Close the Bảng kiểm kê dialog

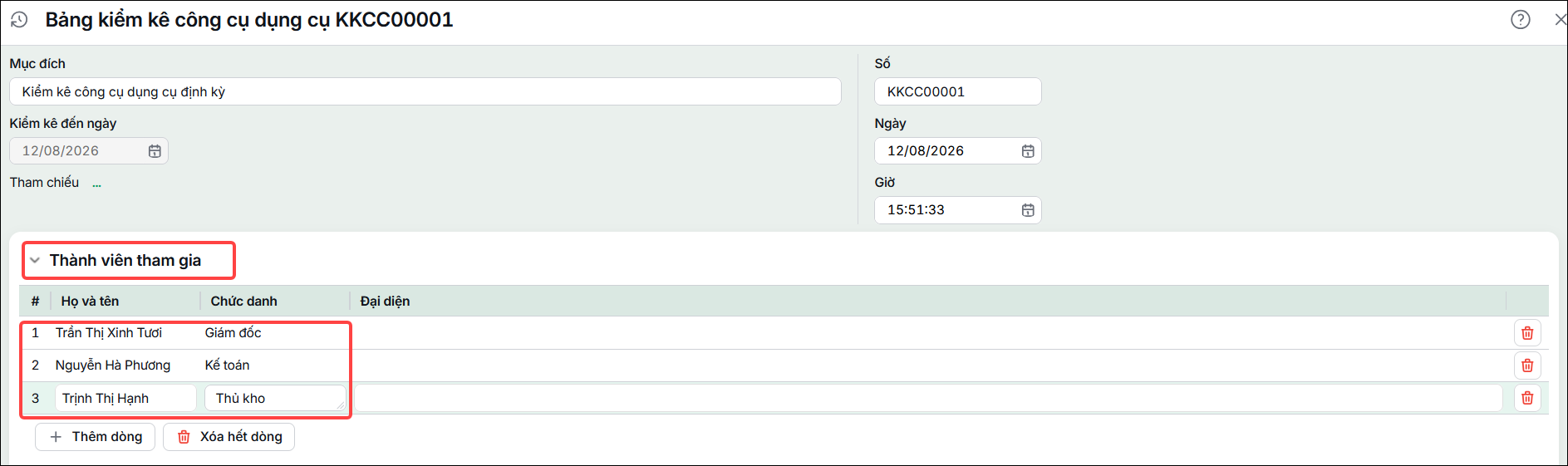click(1560, 19)
